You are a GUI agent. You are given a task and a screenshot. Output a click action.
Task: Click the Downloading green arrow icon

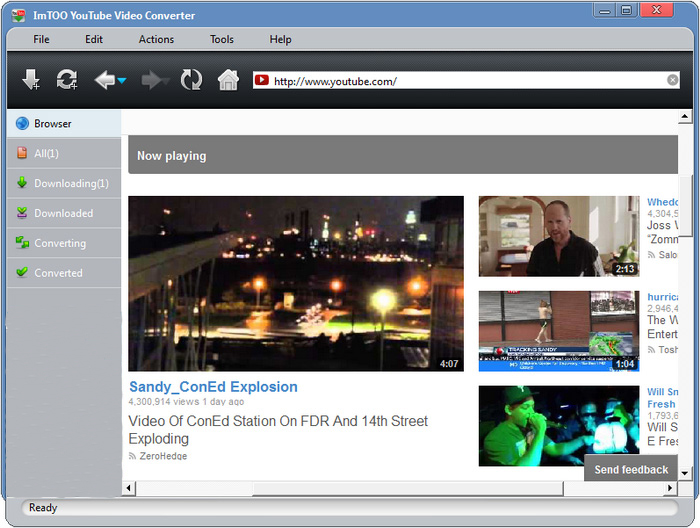pos(22,182)
